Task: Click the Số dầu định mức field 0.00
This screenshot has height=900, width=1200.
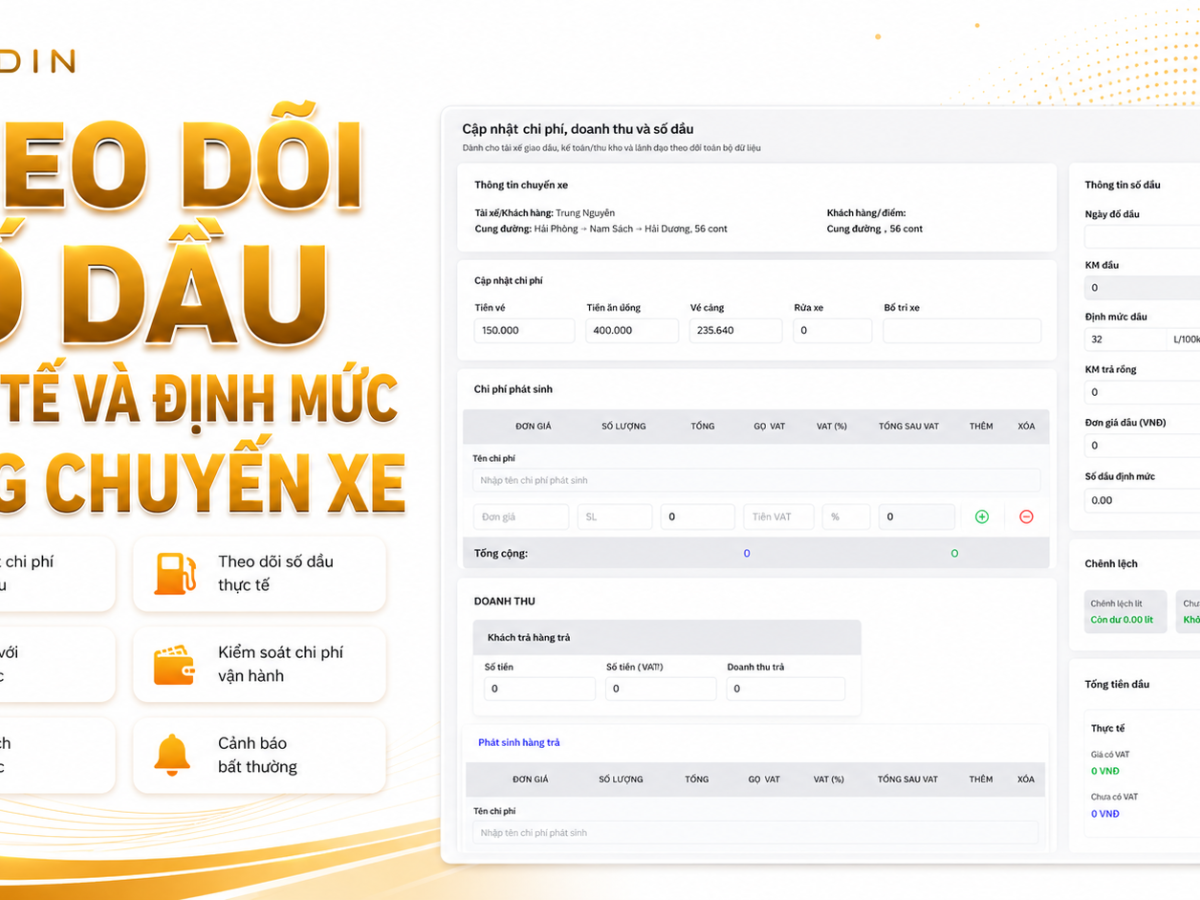Action: click(x=1142, y=500)
